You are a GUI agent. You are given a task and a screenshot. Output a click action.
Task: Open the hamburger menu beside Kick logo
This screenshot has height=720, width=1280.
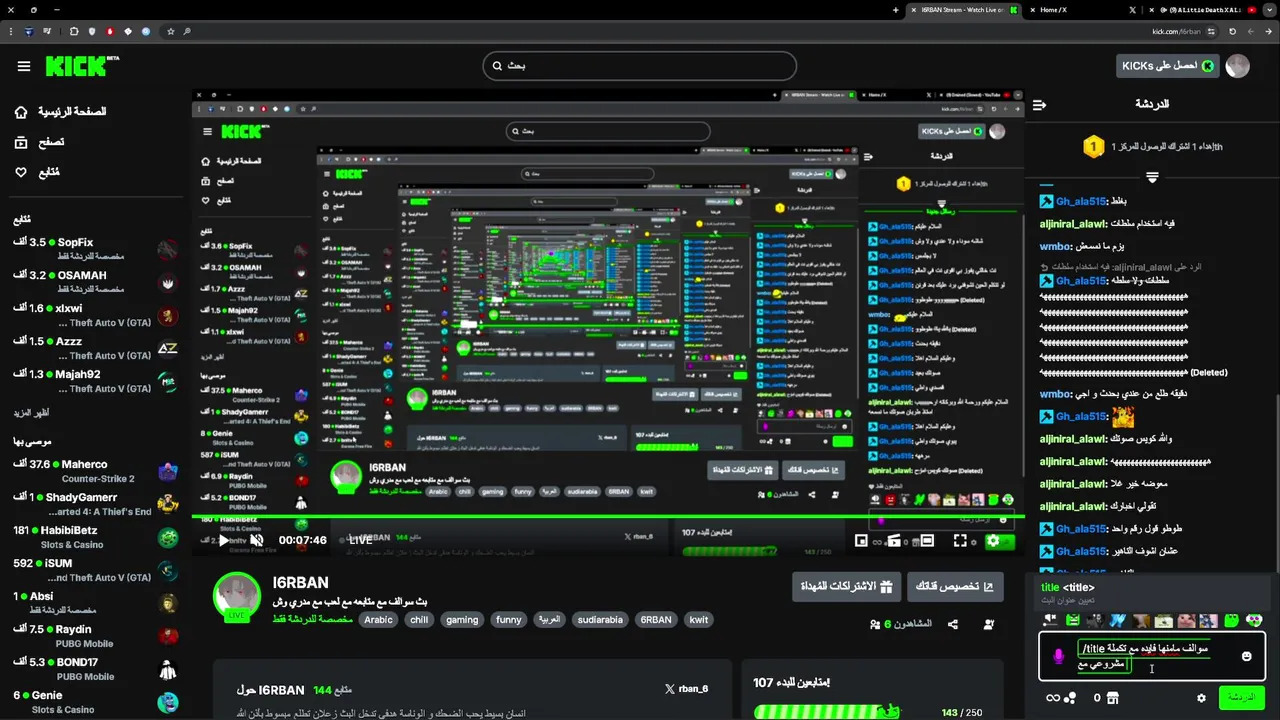tap(24, 66)
